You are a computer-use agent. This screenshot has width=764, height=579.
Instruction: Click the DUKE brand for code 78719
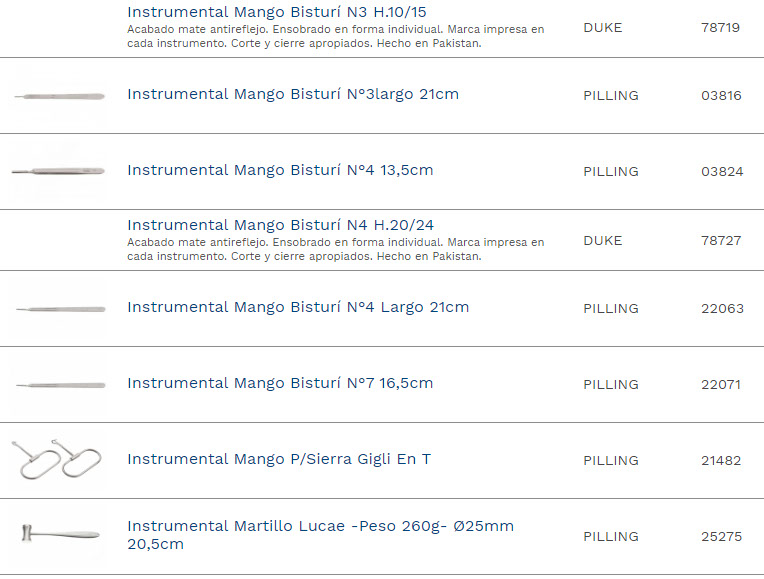(x=602, y=28)
